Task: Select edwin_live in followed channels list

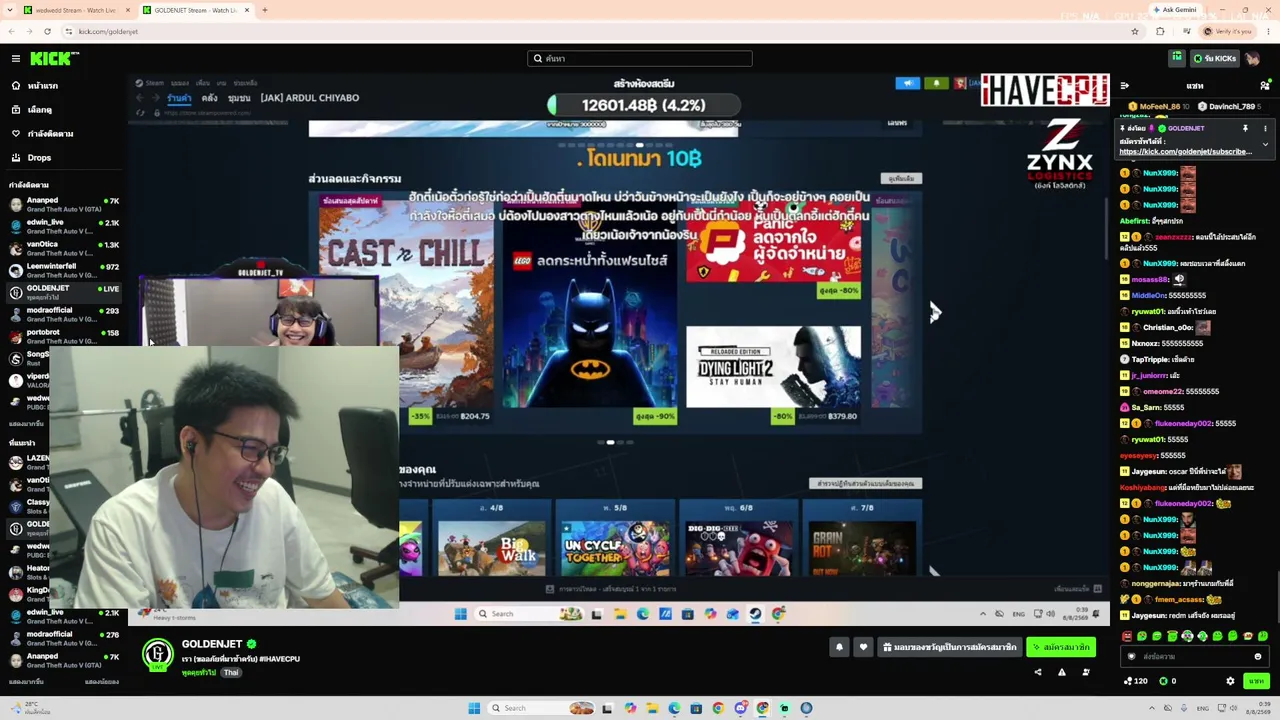Action: point(64,227)
